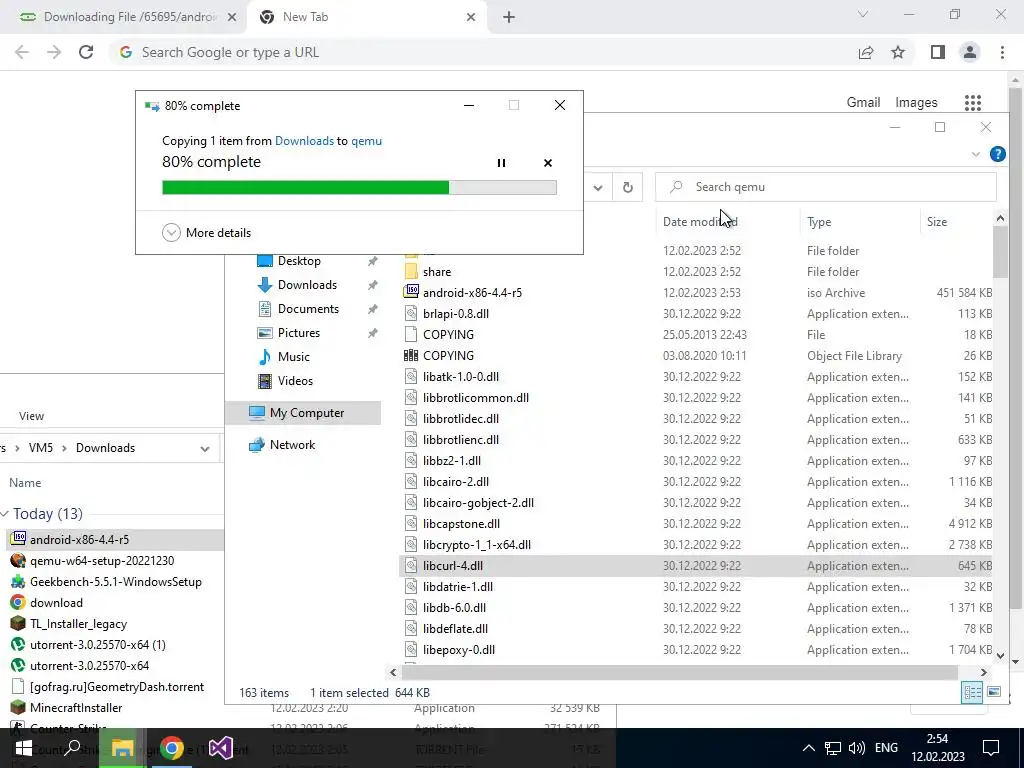This screenshot has height=768, width=1024.
Task: Select Documents in navigation pane
Action: tap(308, 309)
